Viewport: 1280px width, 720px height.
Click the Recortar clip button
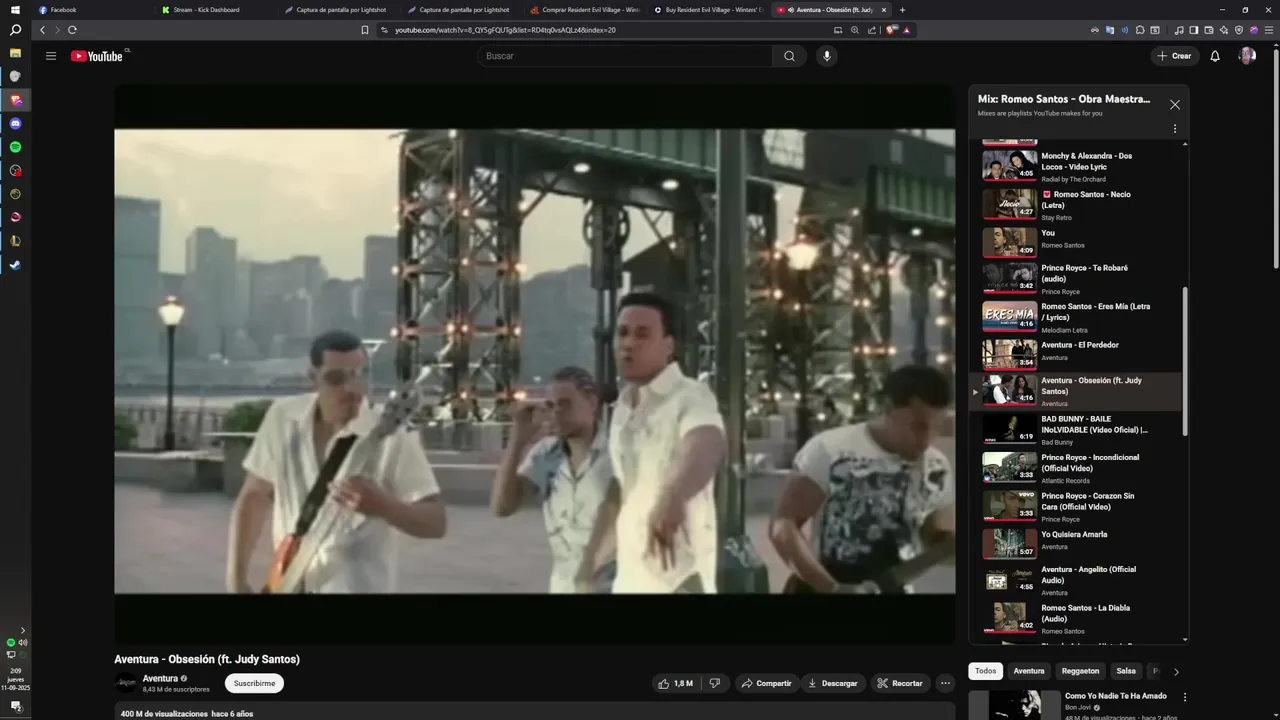coord(899,683)
